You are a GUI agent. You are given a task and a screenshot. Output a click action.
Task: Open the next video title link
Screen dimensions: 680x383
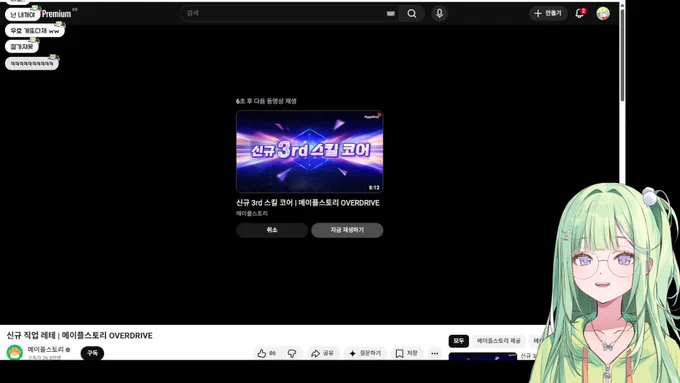pos(307,203)
